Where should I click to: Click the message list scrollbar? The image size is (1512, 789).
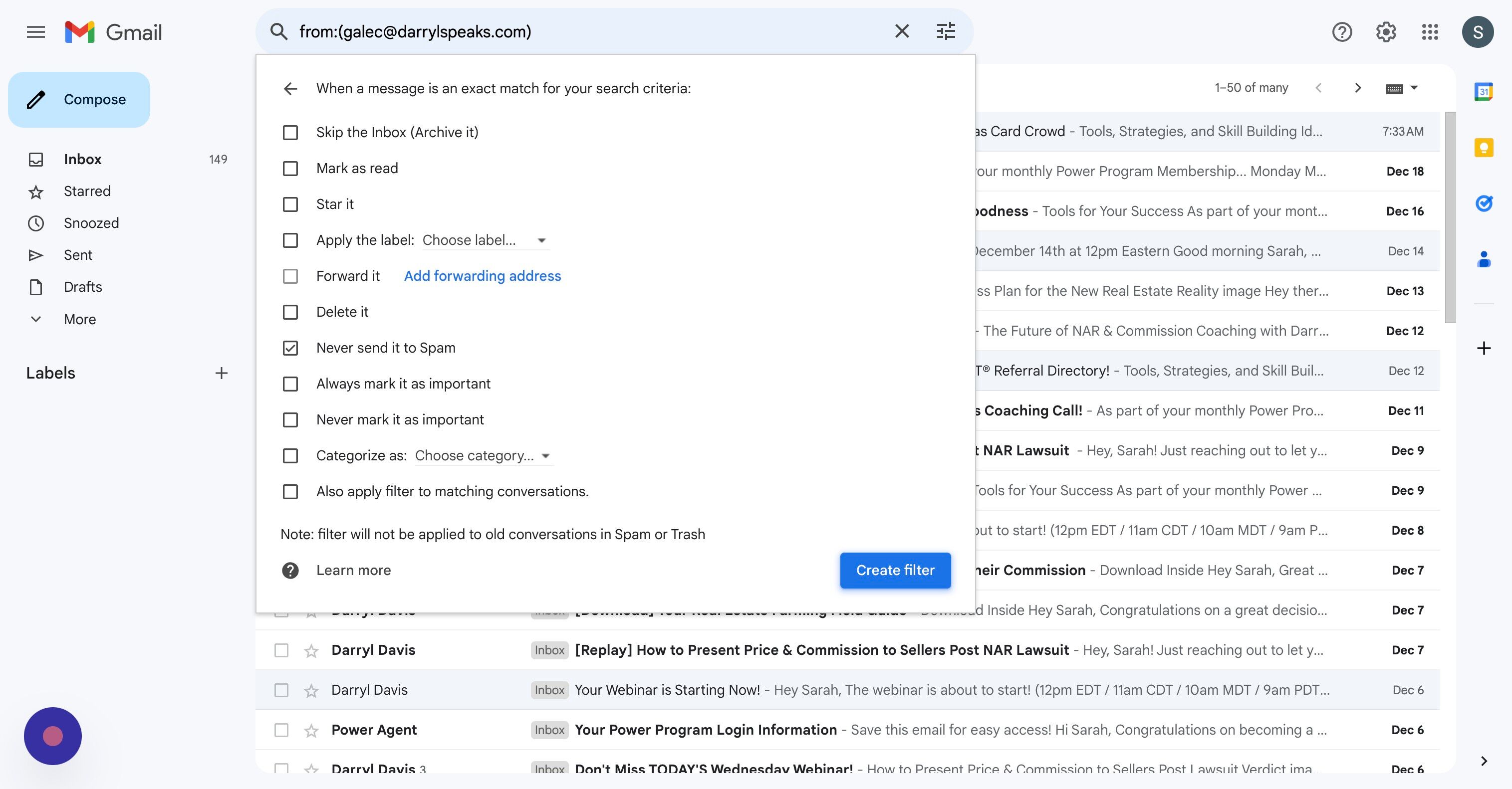[1450, 217]
